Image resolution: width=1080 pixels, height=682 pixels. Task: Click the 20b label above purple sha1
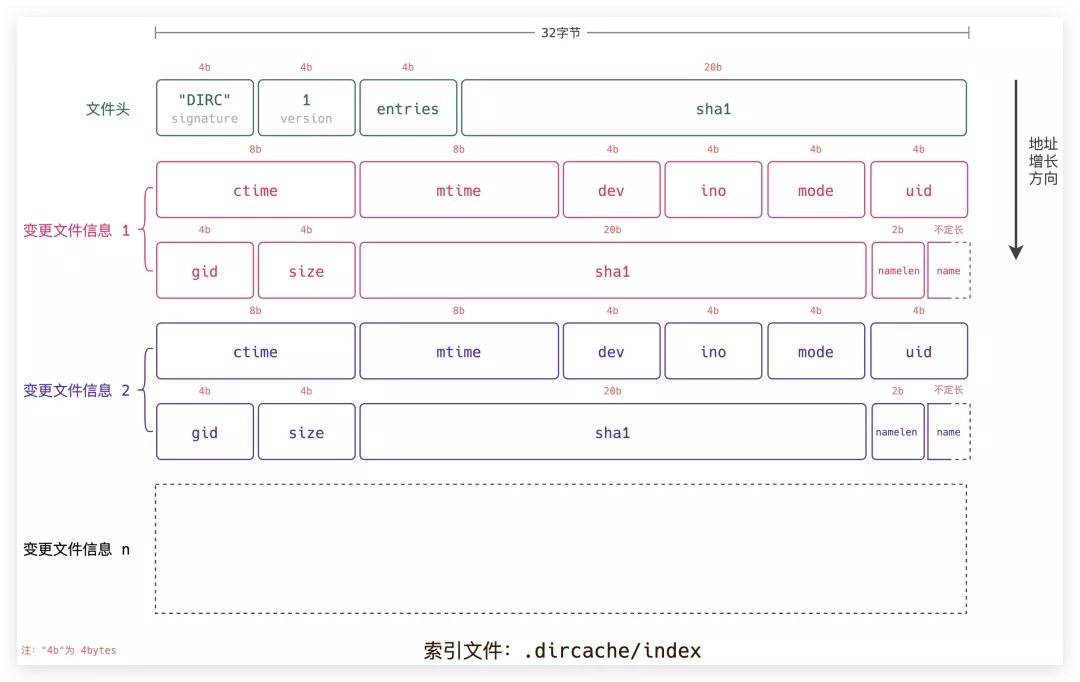(x=612, y=391)
